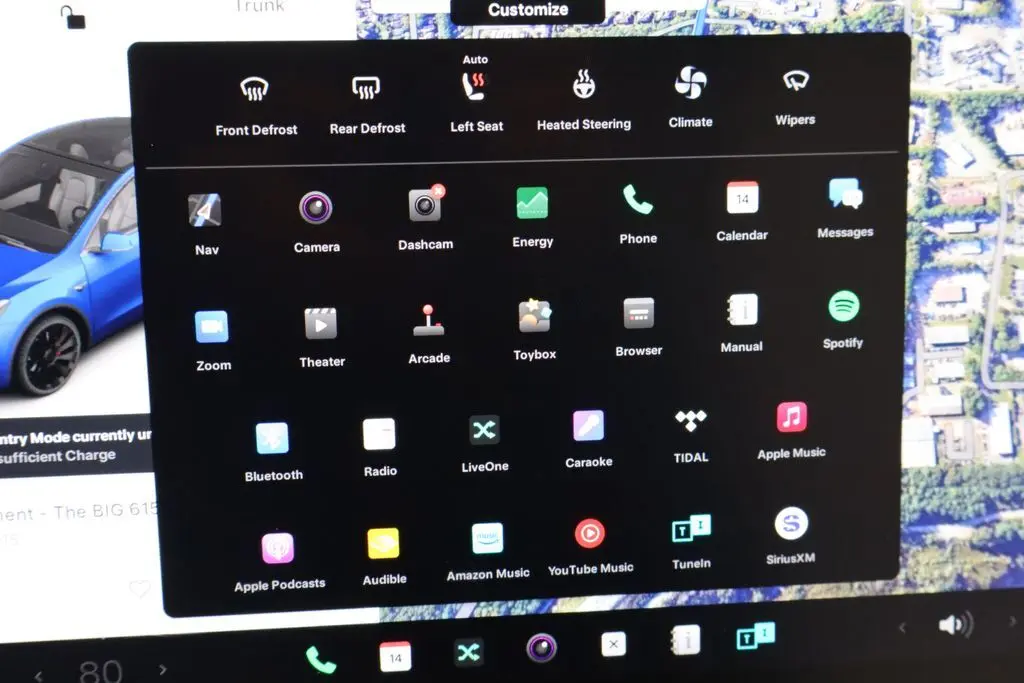The image size is (1024, 683).
Task: Launch YouTube Music
Action: (x=590, y=547)
